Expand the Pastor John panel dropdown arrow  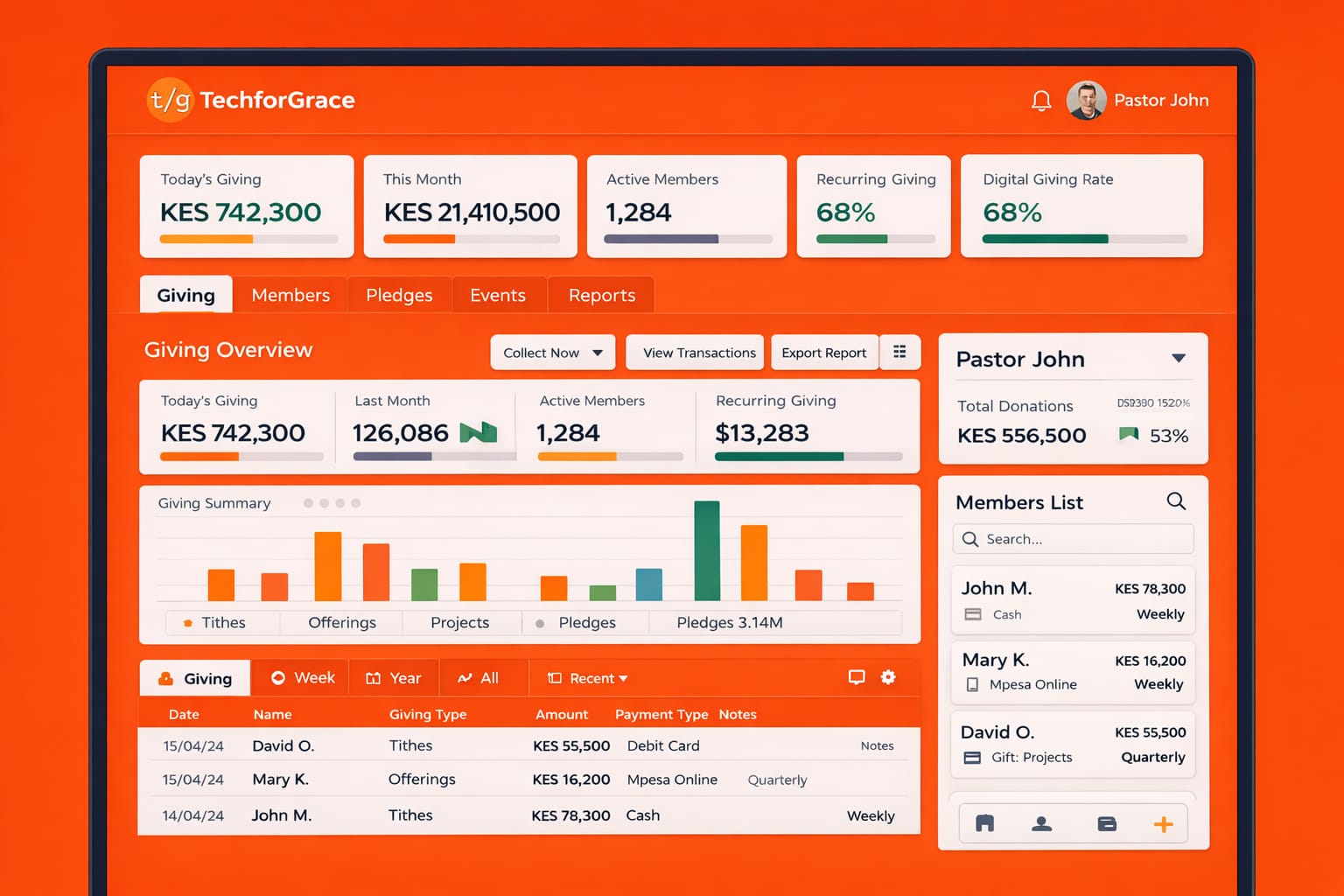pos(1179,359)
